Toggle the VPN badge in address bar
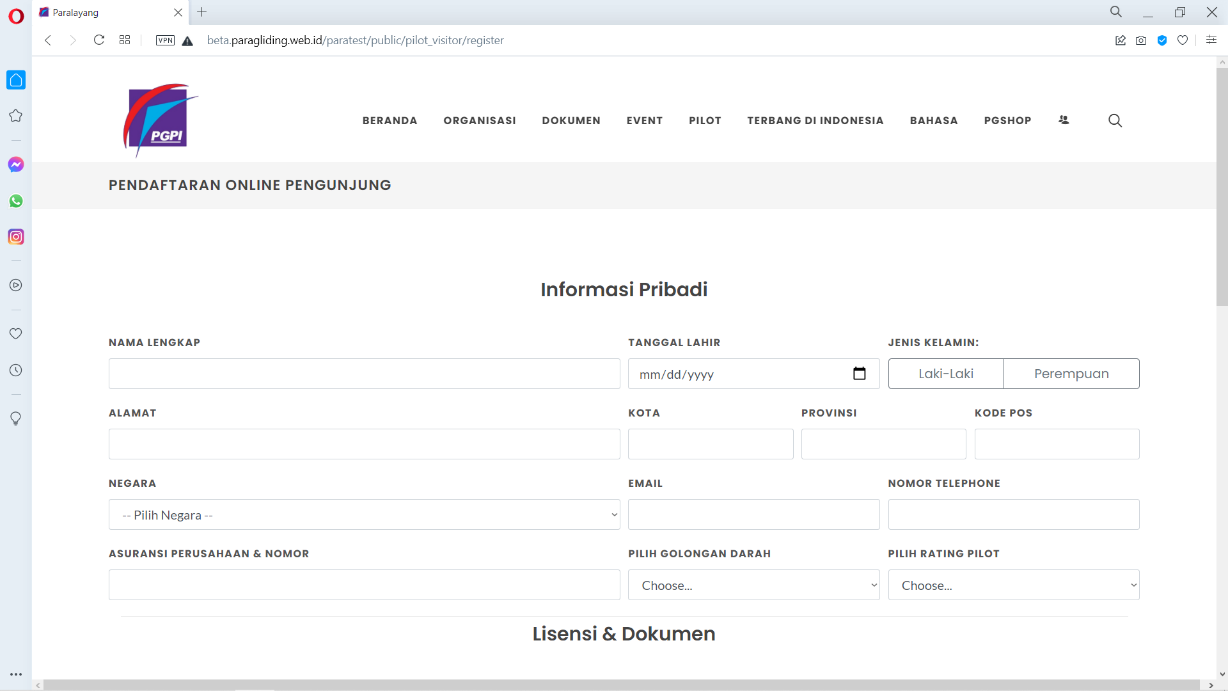 pos(165,41)
